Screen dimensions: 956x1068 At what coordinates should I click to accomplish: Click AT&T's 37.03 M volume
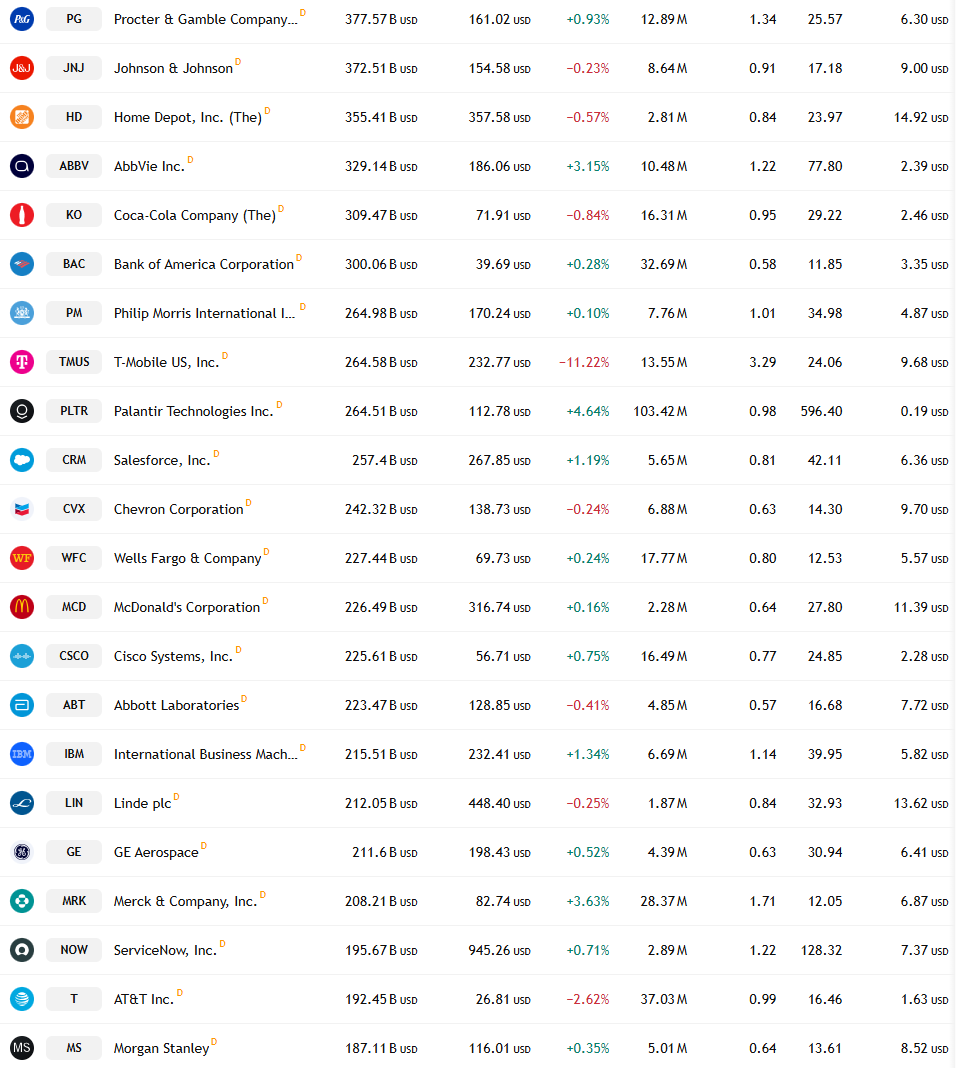[x=664, y=999]
